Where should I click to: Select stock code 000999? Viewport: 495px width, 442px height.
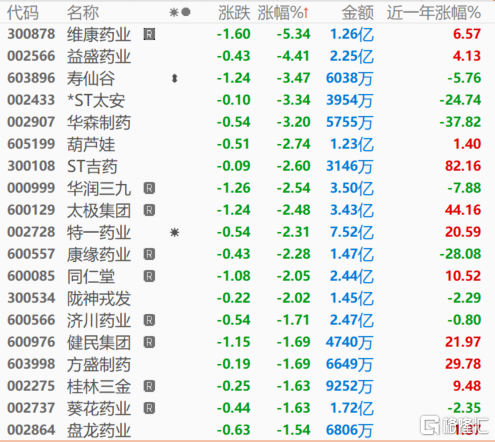tap(31, 188)
